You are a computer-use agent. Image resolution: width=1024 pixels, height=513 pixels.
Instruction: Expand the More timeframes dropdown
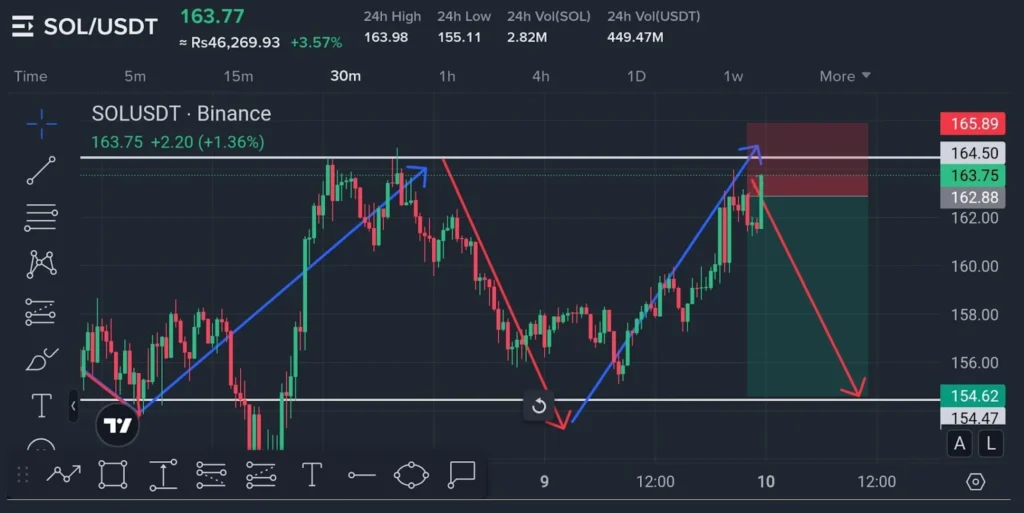(845, 76)
